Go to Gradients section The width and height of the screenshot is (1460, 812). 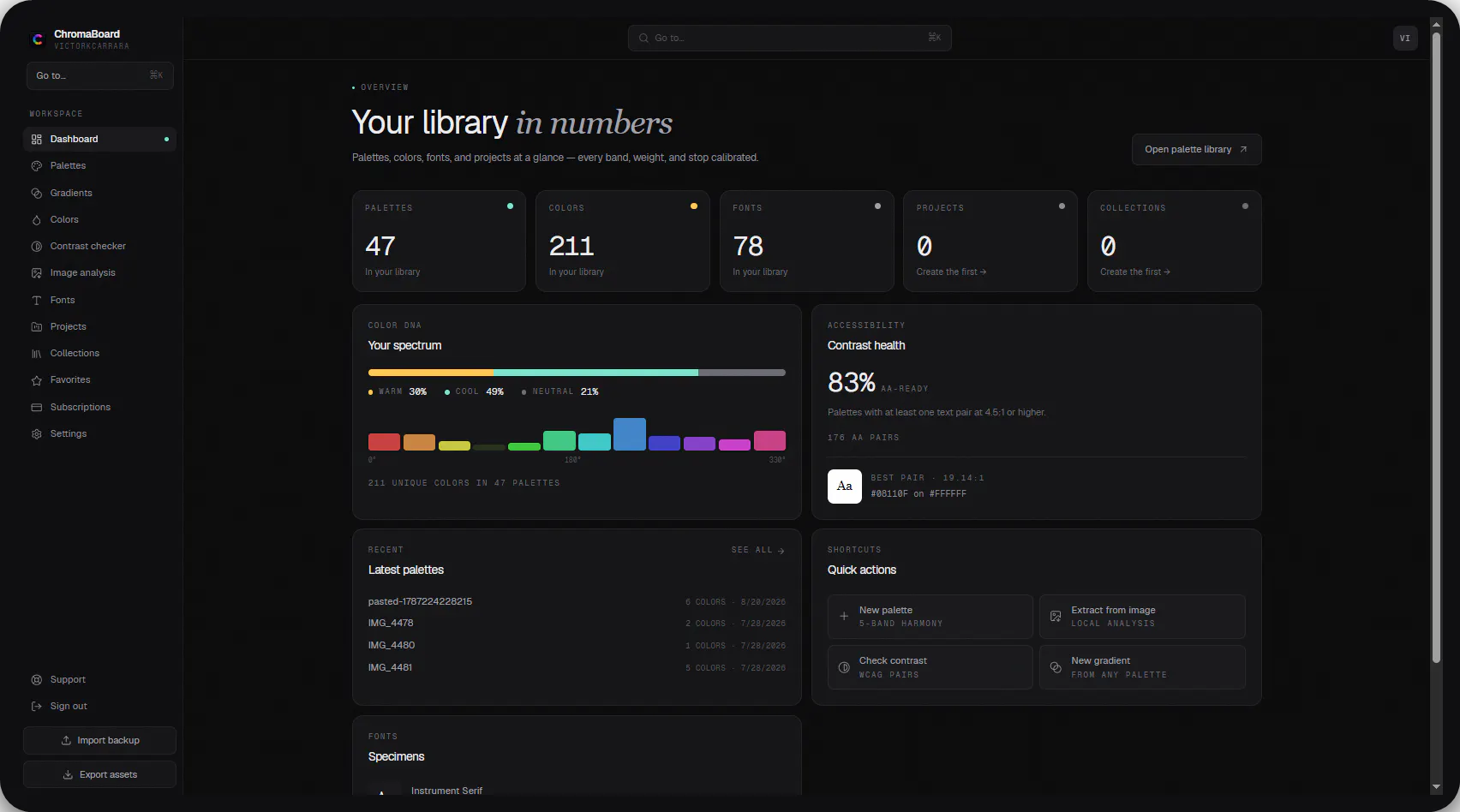[99, 193]
